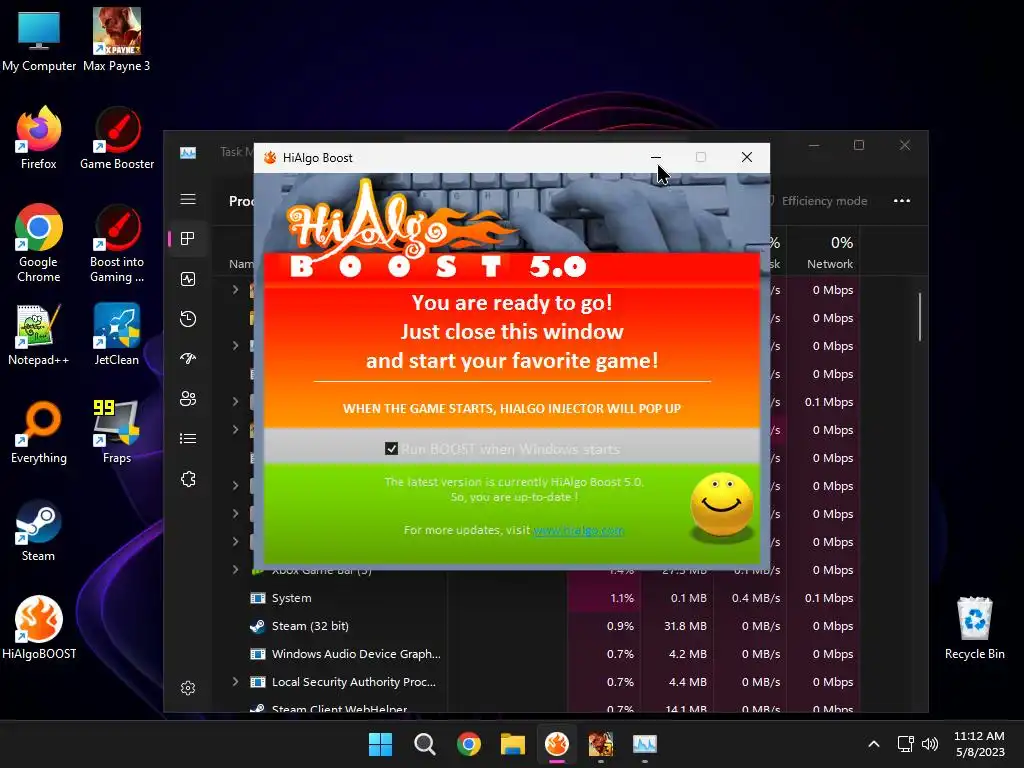Image resolution: width=1024 pixels, height=768 pixels.
Task: Open Task Manager Services page icon
Action: click(188, 479)
